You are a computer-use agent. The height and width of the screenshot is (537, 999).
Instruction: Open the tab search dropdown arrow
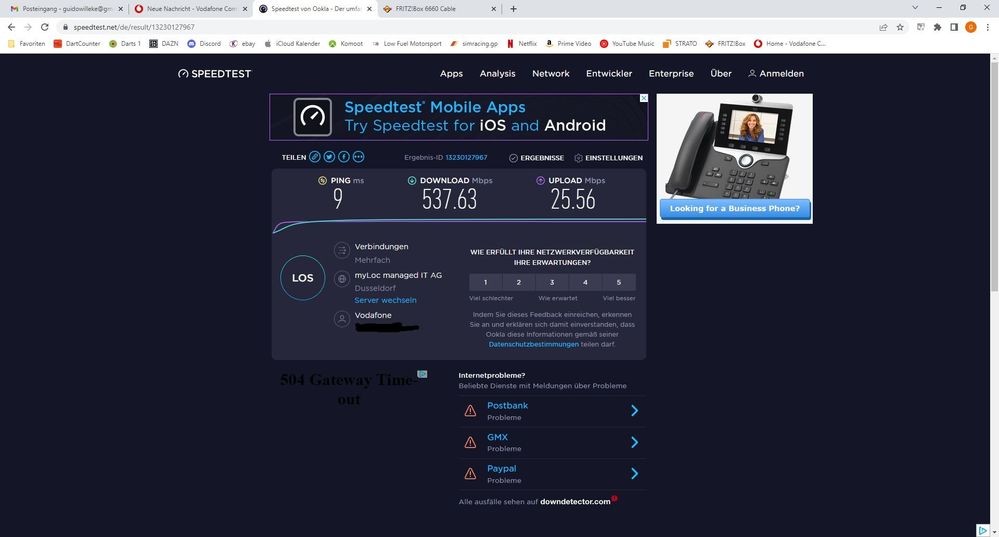click(x=915, y=8)
